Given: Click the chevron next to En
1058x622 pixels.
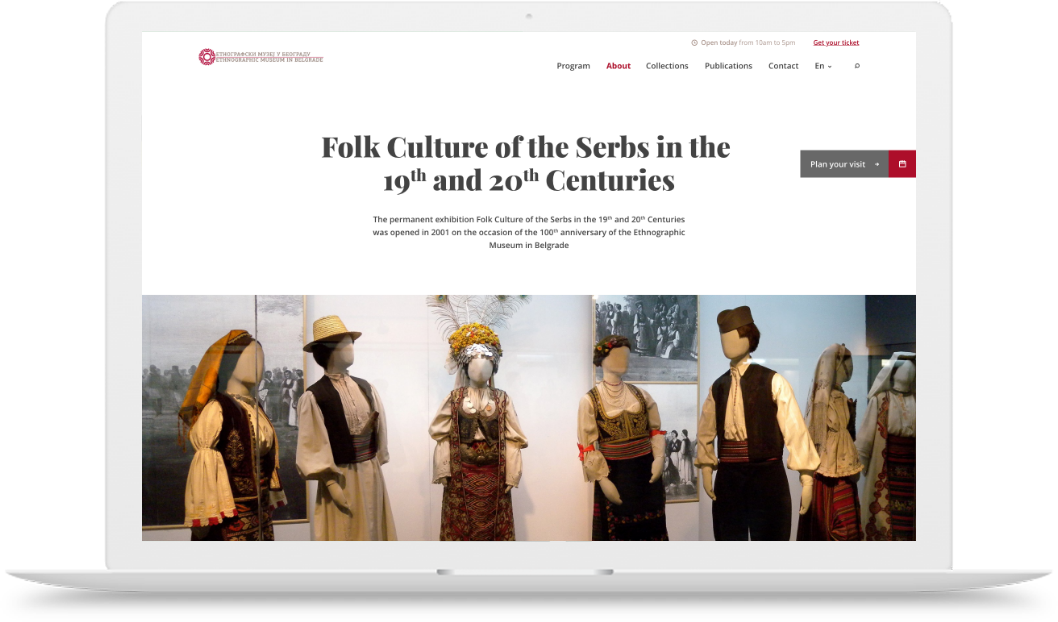Looking at the screenshot, I should coord(830,67).
